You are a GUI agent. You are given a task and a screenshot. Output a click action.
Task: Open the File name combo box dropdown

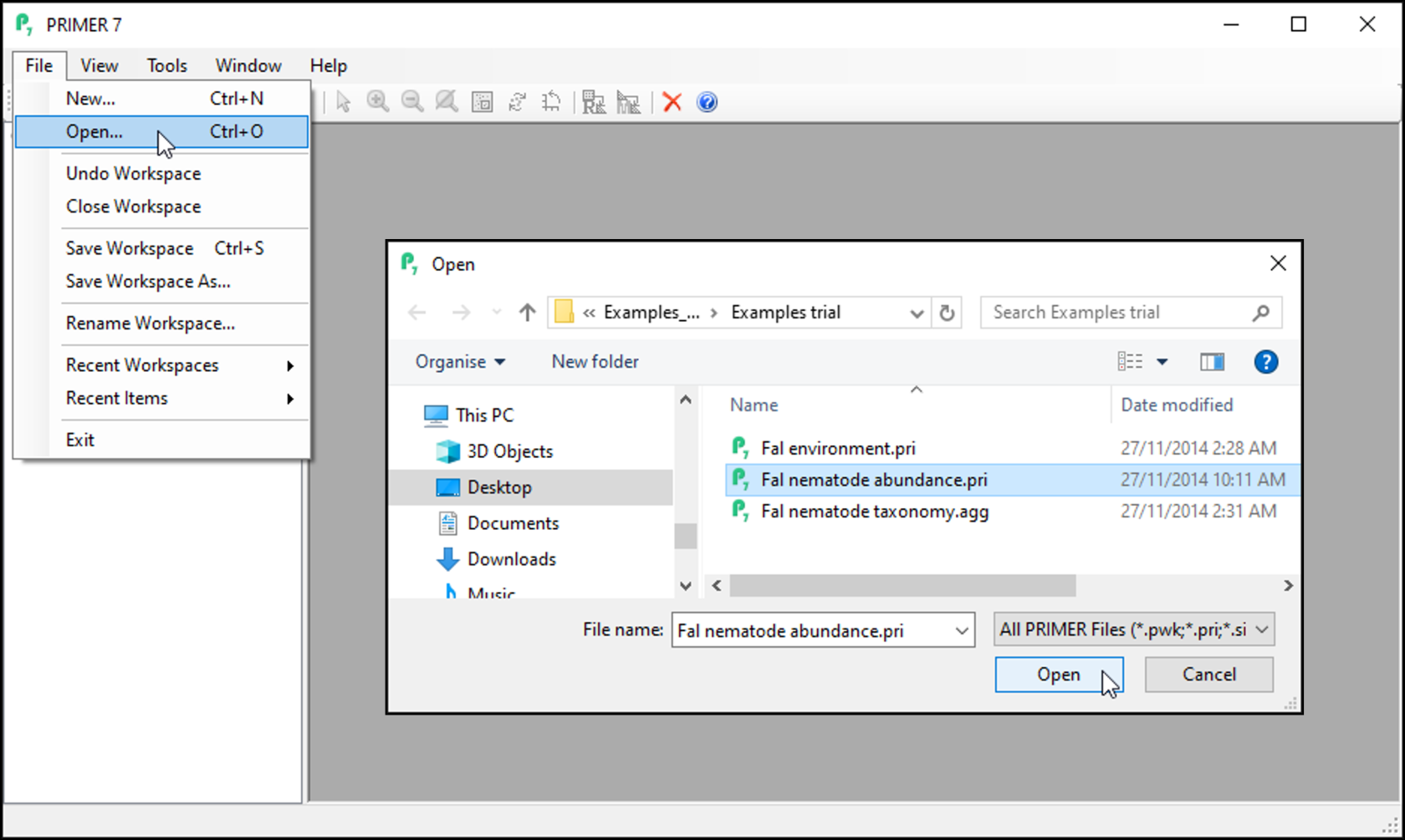[x=962, y=631]
